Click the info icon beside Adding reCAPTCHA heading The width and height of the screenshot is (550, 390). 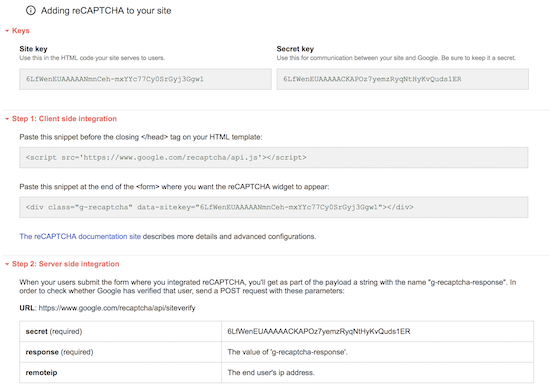[31, 11]
